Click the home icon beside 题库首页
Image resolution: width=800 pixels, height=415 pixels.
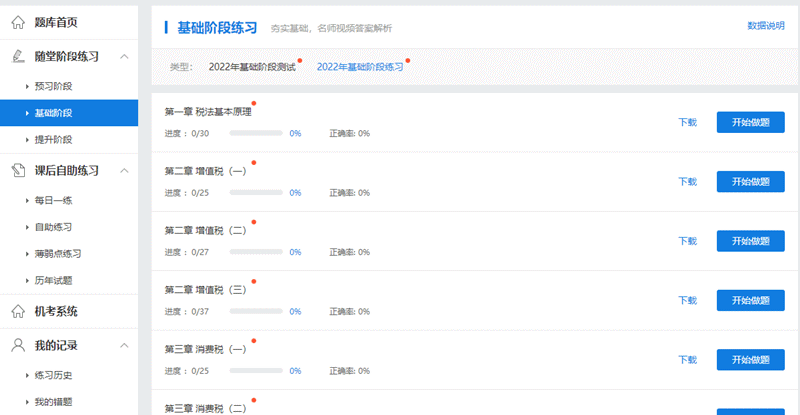coord(17,23)
